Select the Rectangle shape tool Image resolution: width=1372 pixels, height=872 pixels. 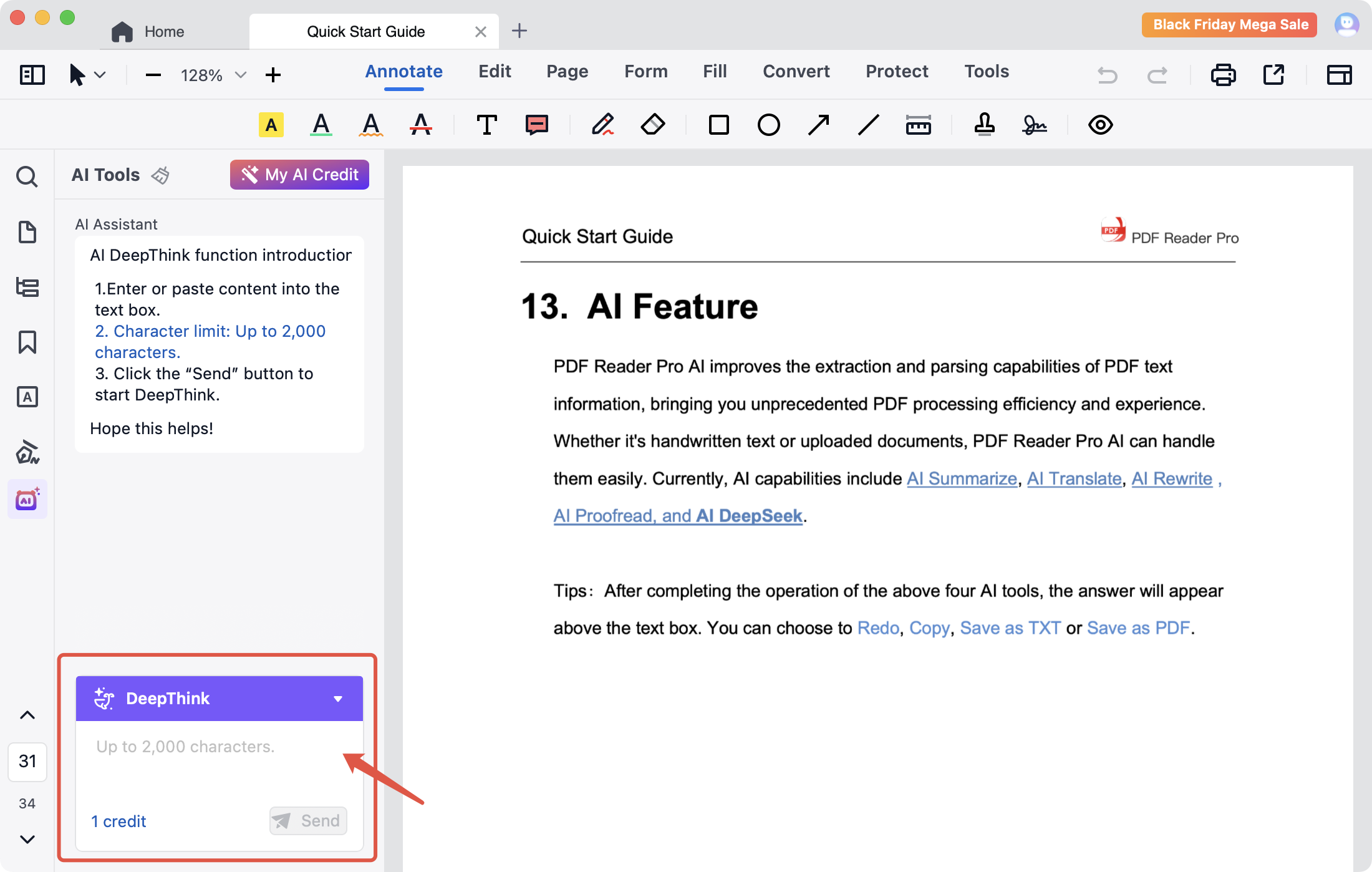[718, 125]
